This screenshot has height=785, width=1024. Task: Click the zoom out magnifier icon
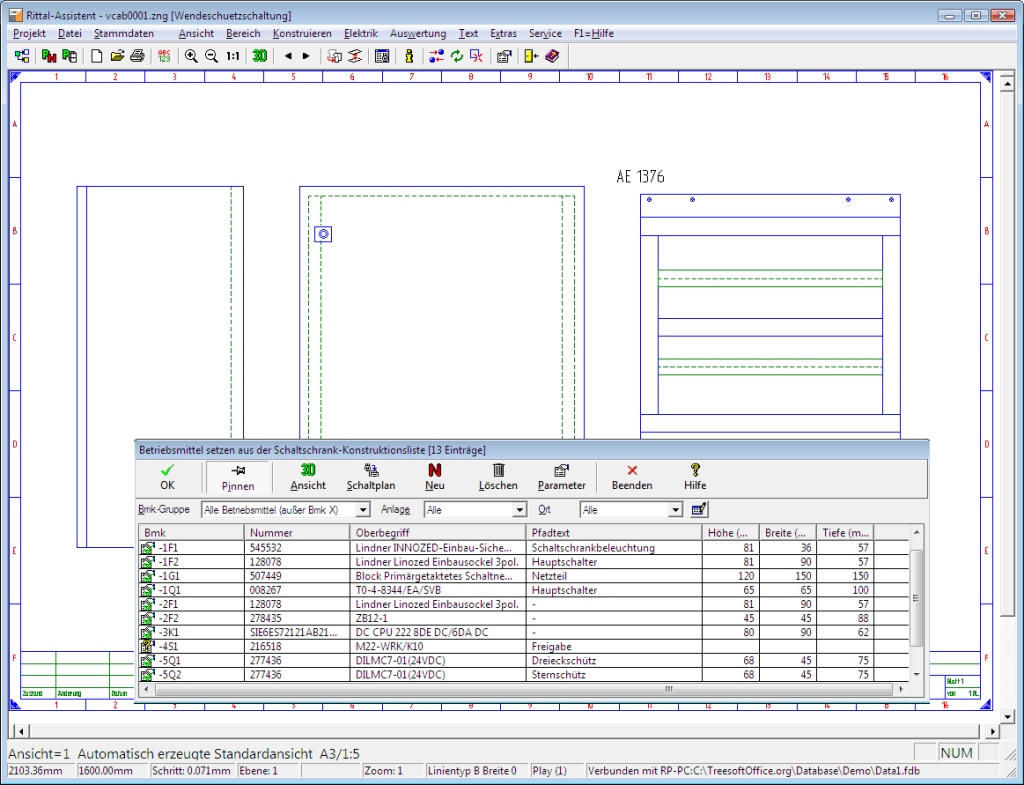tap(211, 57)
